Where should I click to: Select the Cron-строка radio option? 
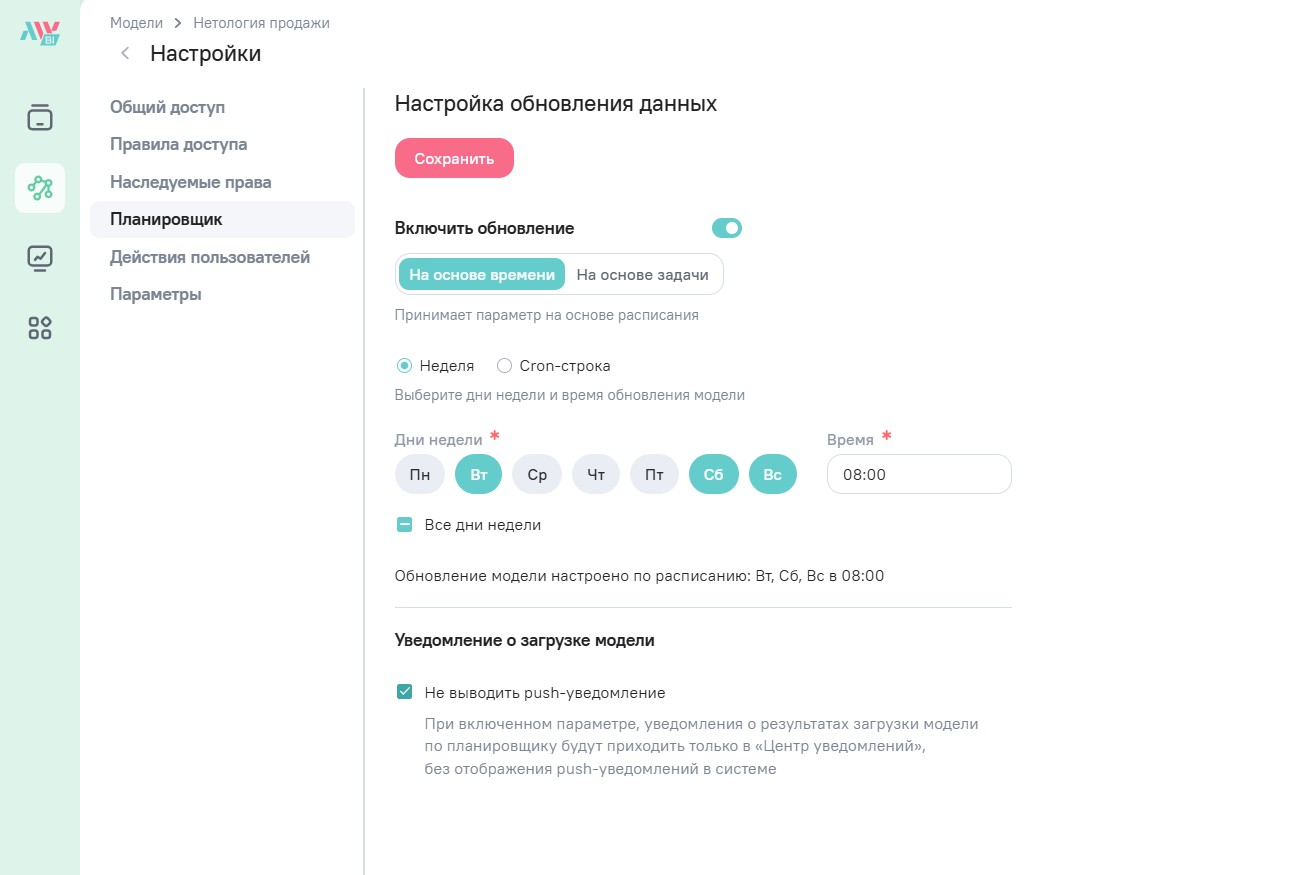tap(505, 366)
